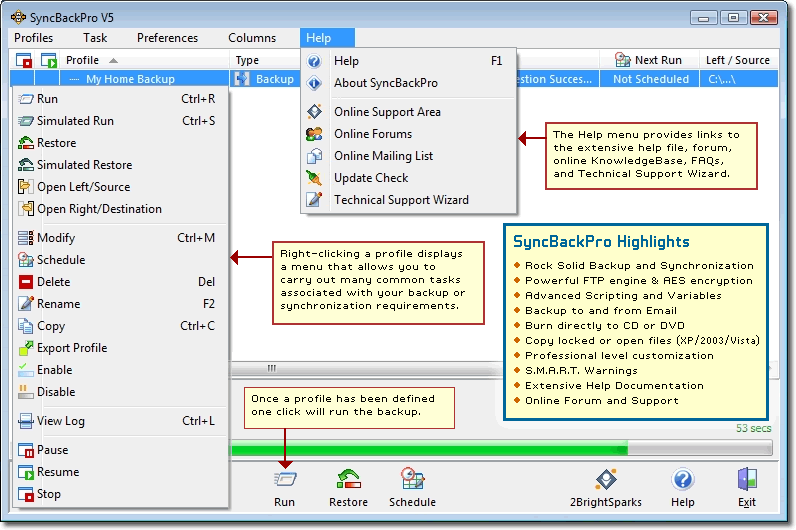Click the View Log icon
Screen dimensions: 796x530
click(x=26, y=421)
